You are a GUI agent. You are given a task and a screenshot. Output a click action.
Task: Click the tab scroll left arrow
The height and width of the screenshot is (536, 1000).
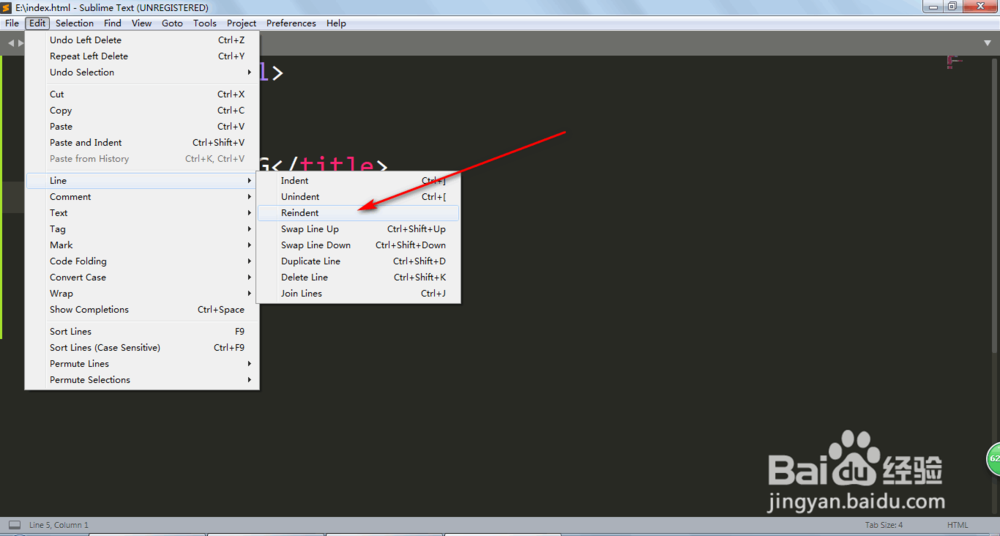point(11,43)
